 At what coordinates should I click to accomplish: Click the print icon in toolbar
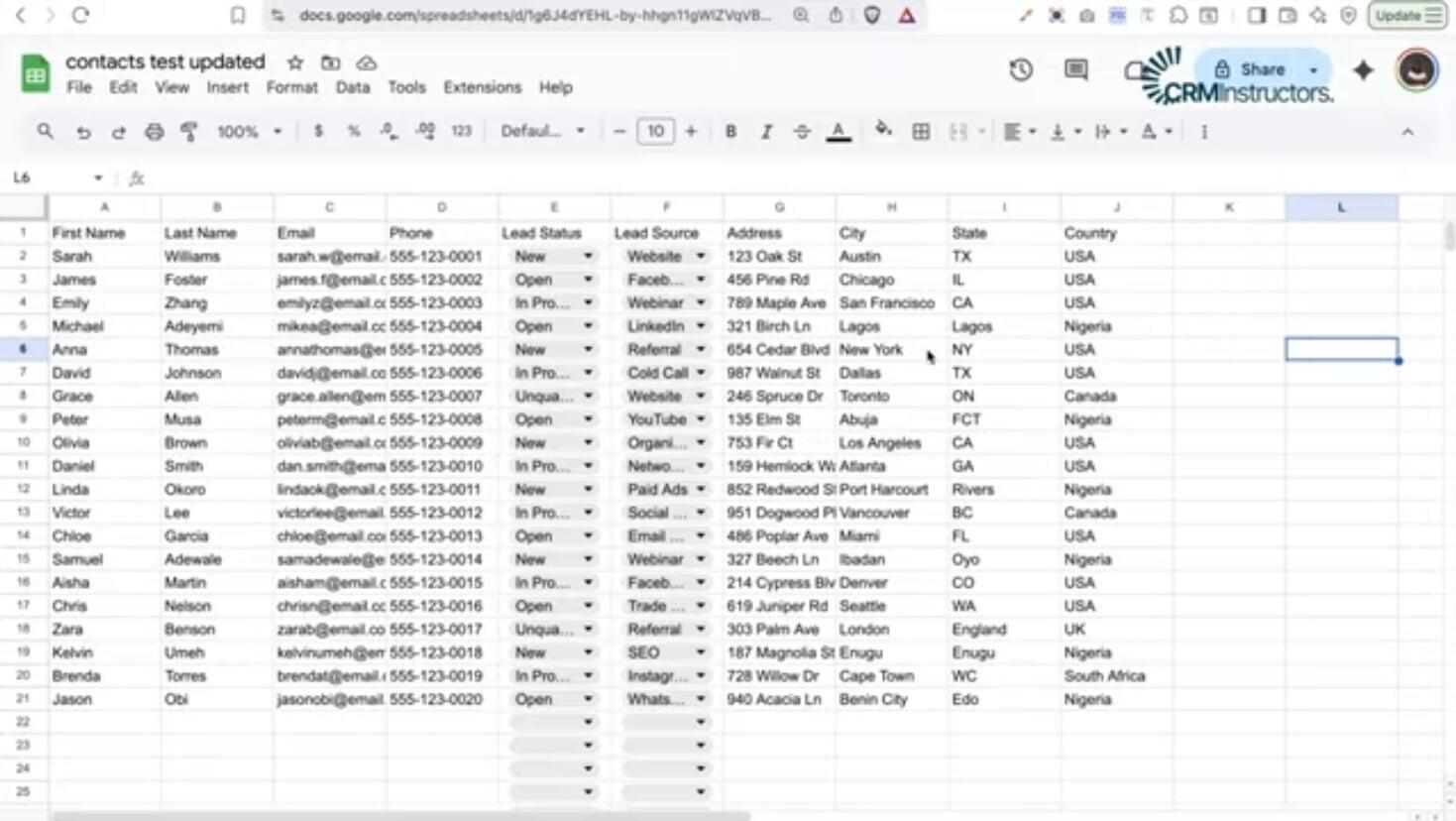coord(154,132)
